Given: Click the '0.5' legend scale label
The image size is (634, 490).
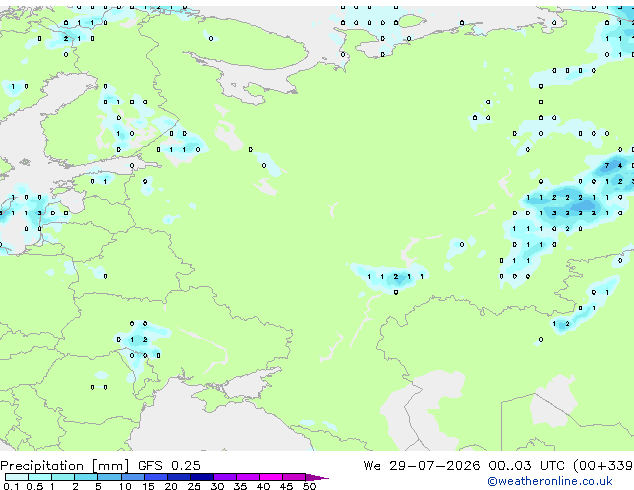Looking at the screenshot, I should point(35,486).
